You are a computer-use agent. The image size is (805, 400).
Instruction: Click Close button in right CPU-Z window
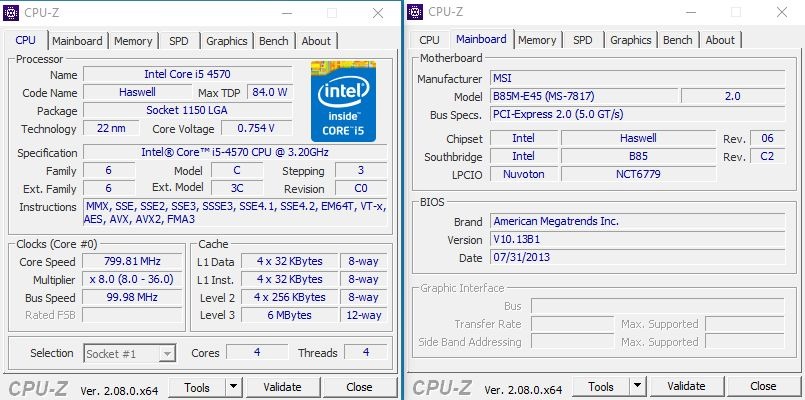click(763, 387)
